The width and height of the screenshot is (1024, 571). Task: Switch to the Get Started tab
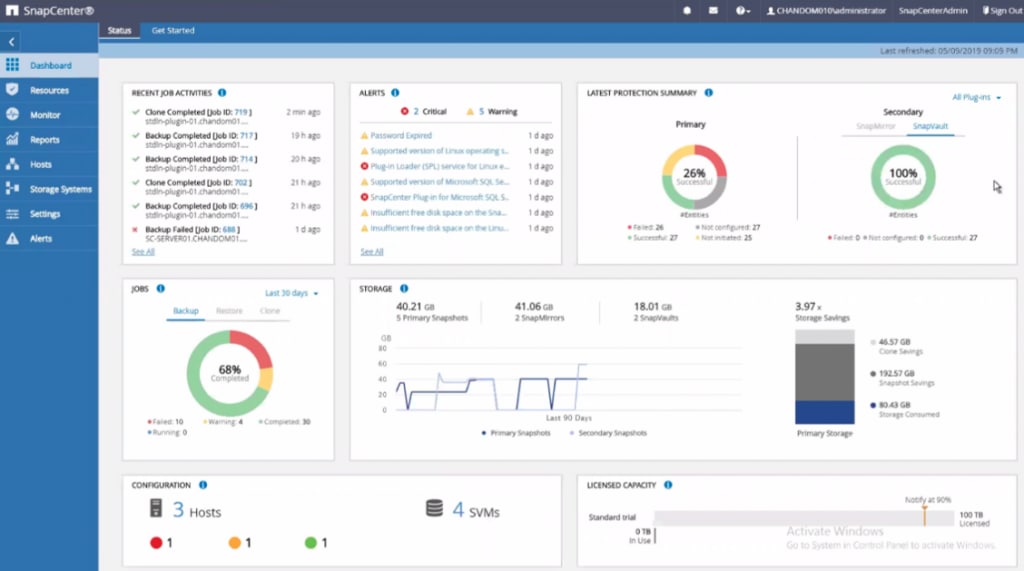(173, 30)
